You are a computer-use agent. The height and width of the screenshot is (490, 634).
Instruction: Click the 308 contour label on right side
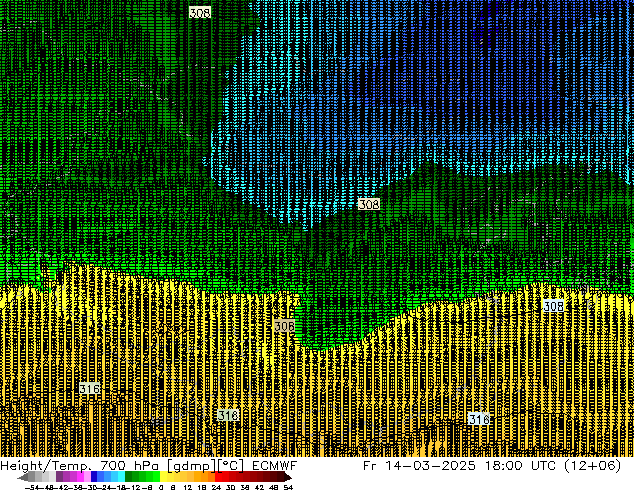553,306
